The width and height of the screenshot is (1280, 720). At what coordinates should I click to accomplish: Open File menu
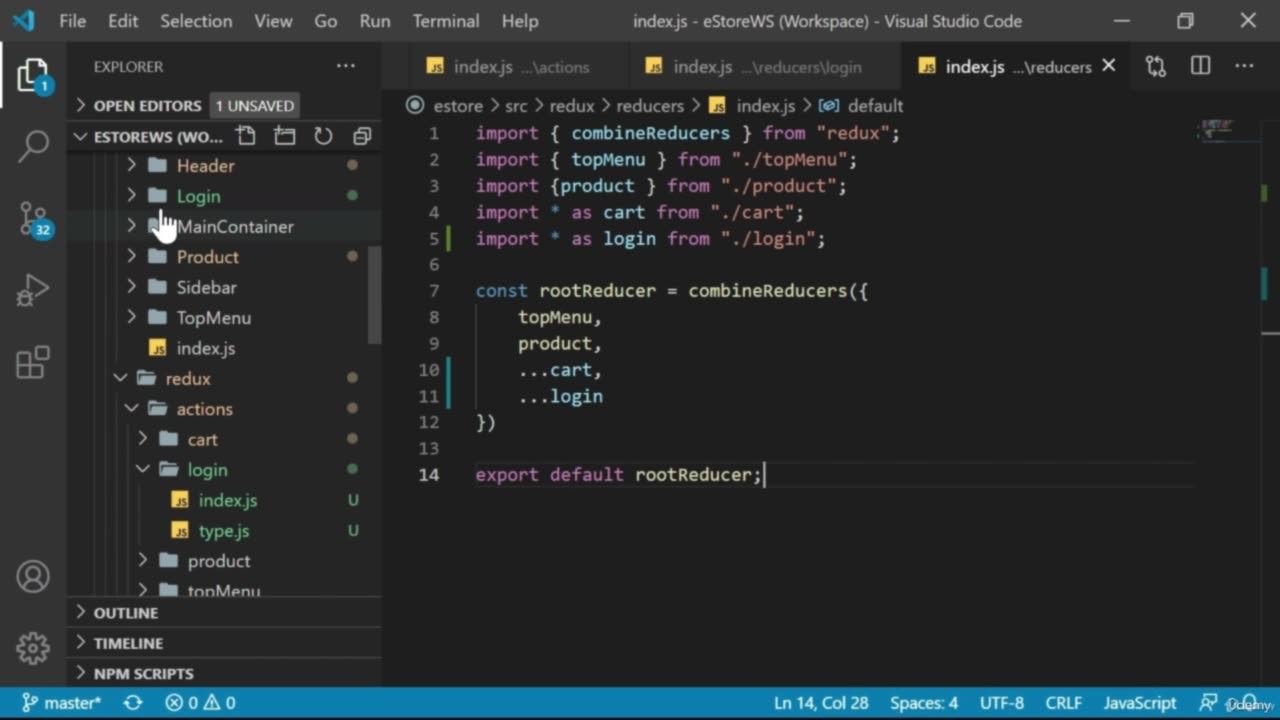[72, 21]
